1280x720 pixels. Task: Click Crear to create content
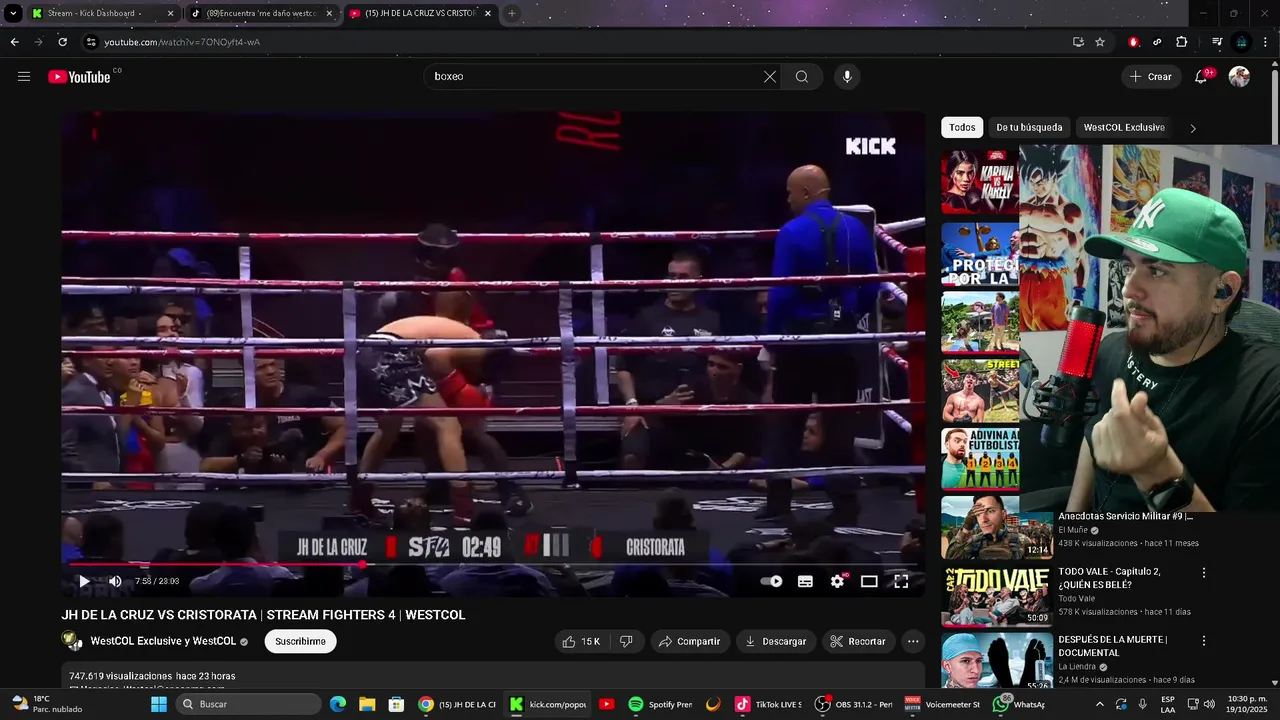click(x=1150, y=76)
